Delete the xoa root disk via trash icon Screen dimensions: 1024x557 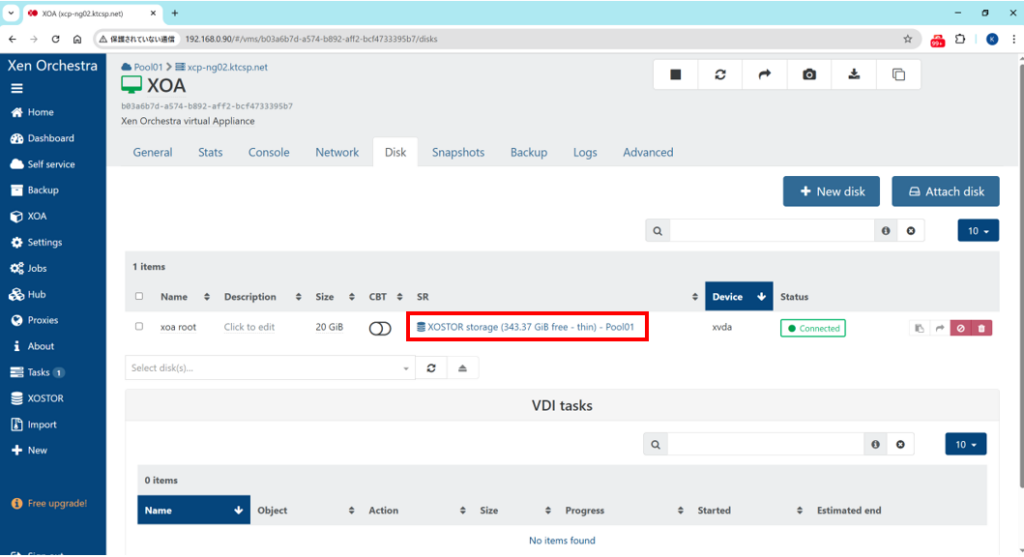coord(981,328)
